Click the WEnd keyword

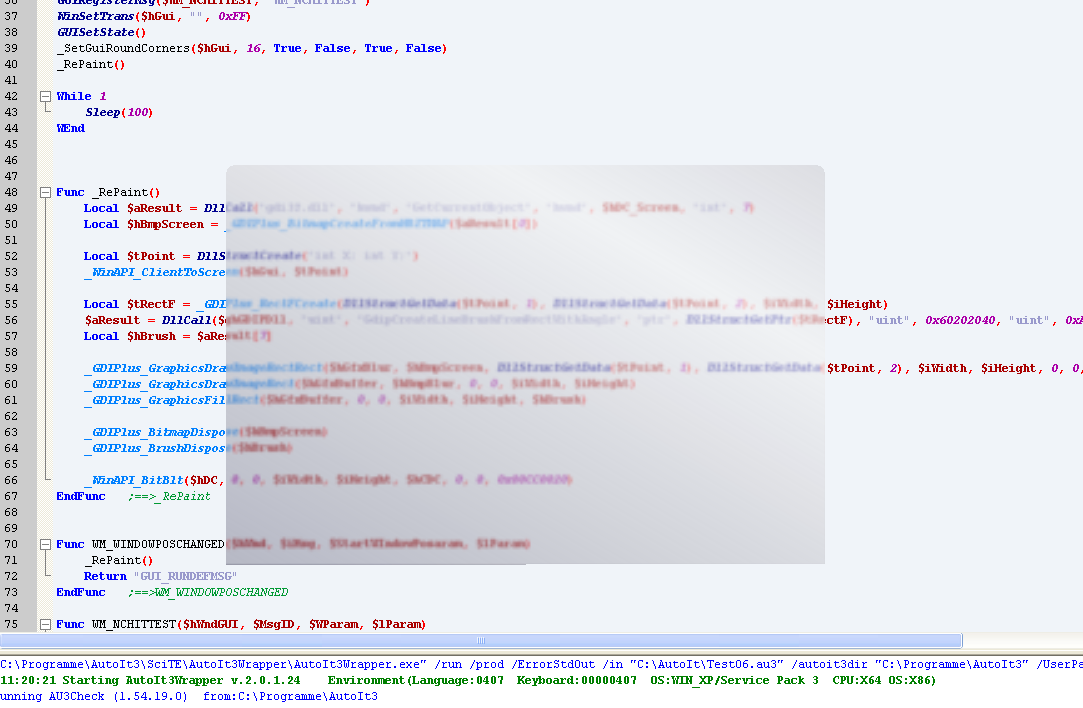(x=70, y=128)
